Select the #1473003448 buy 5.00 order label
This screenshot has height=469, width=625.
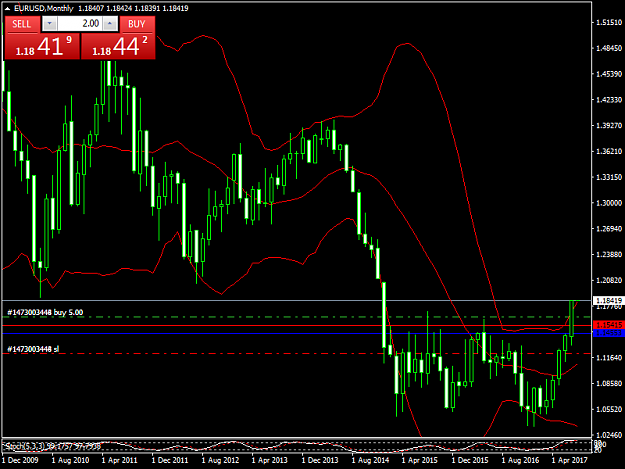coord(45,312)
